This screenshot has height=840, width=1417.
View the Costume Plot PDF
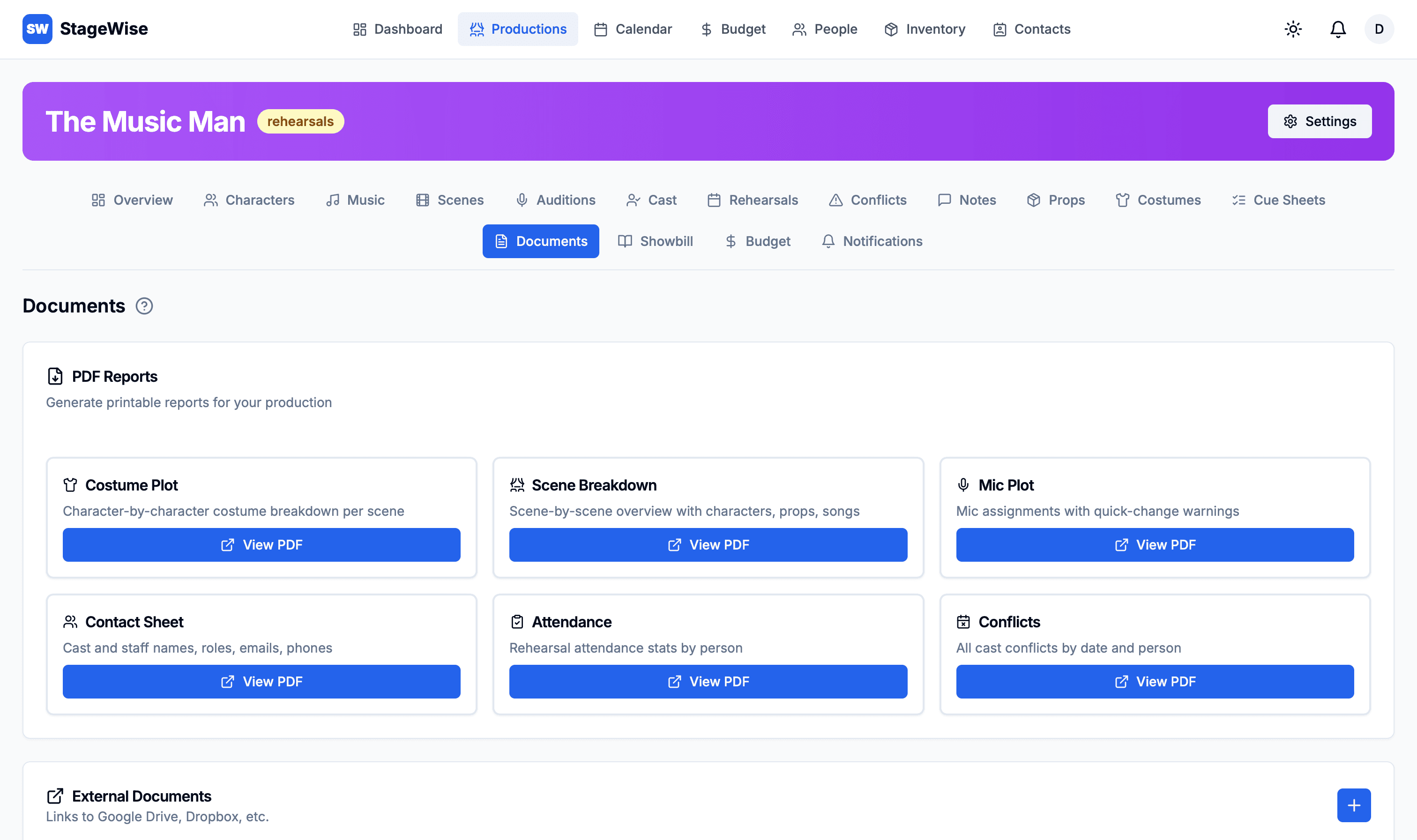coord(261,544)
